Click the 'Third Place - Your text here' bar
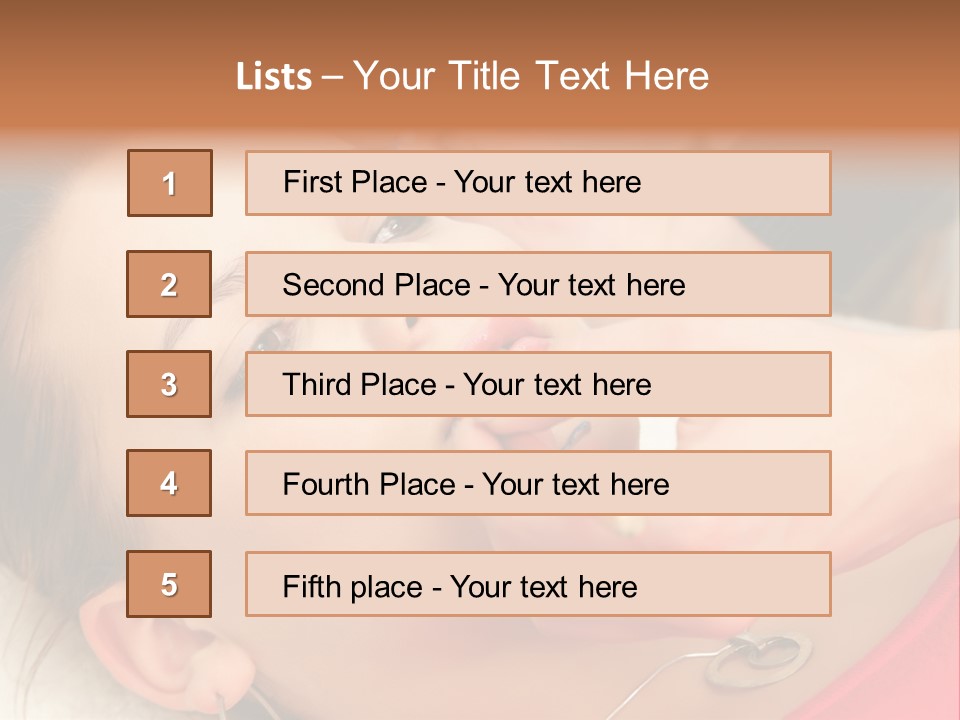Screen dimensions: 960x720 (538, 384)
